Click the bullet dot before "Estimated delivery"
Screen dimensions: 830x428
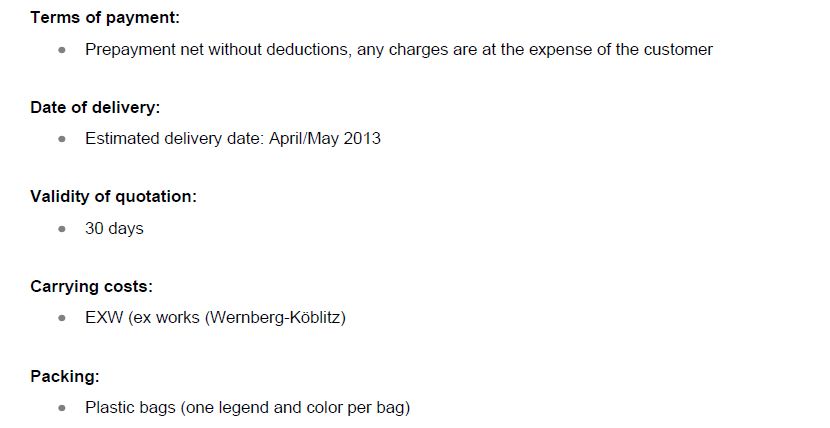click(63, 139)
